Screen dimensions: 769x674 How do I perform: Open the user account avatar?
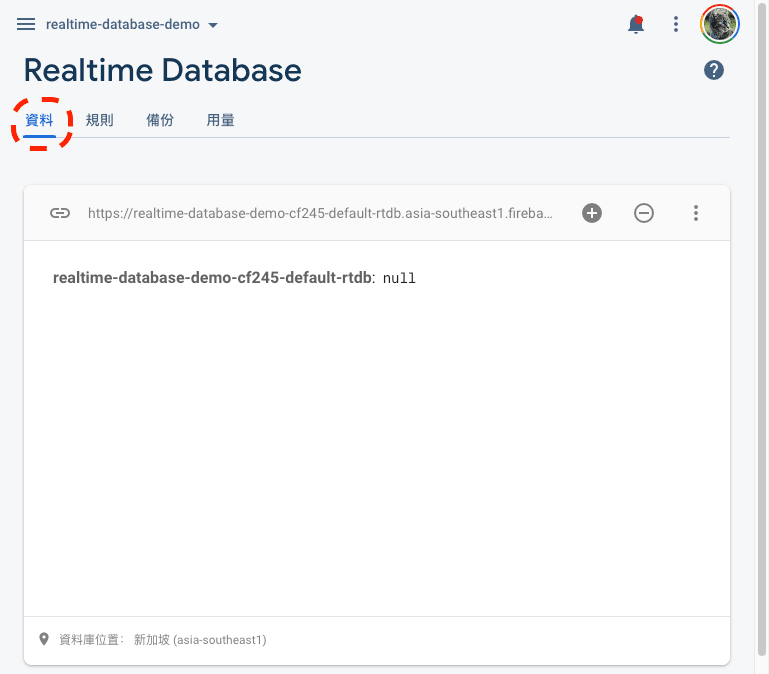coord(719,24)
